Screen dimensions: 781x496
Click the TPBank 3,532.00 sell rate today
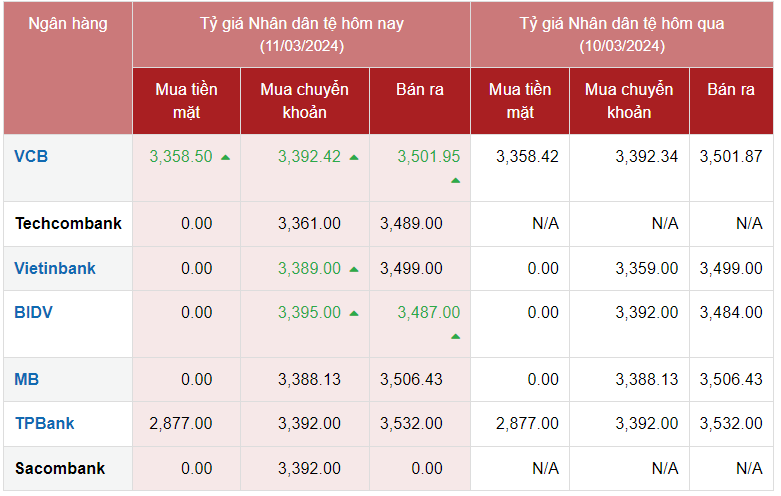(x=411, y=423)
